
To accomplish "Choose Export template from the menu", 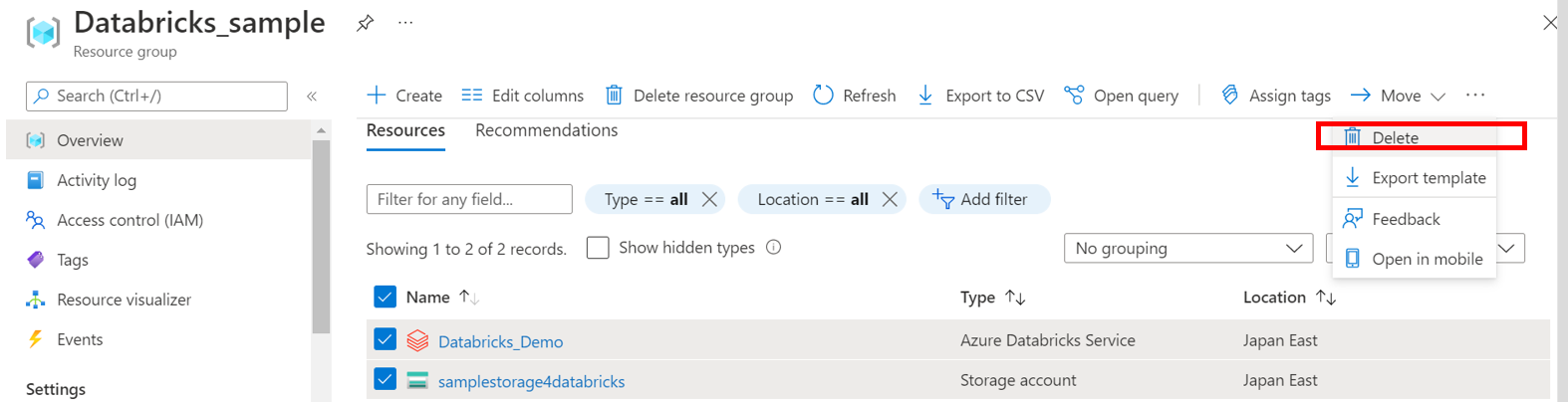I will 1415,178.
